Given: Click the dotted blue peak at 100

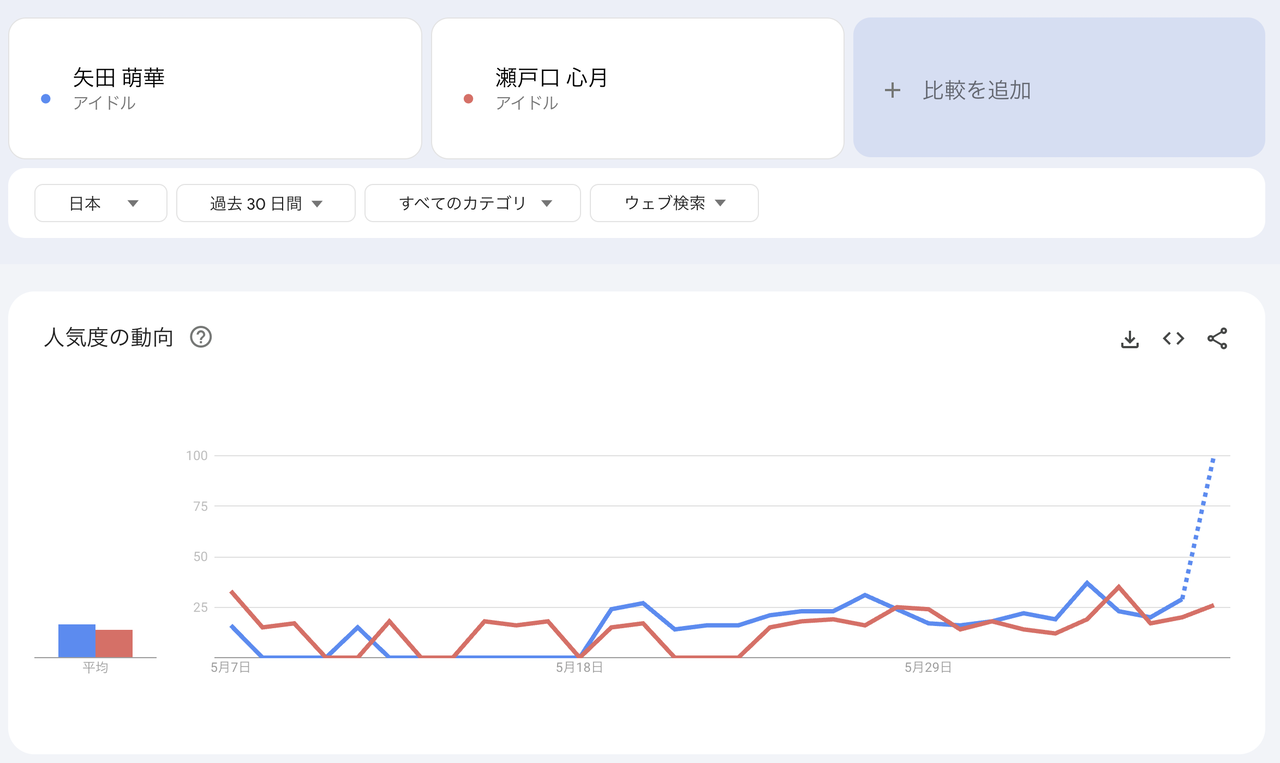Looking at the screenshot, I should pos(1212,459).
